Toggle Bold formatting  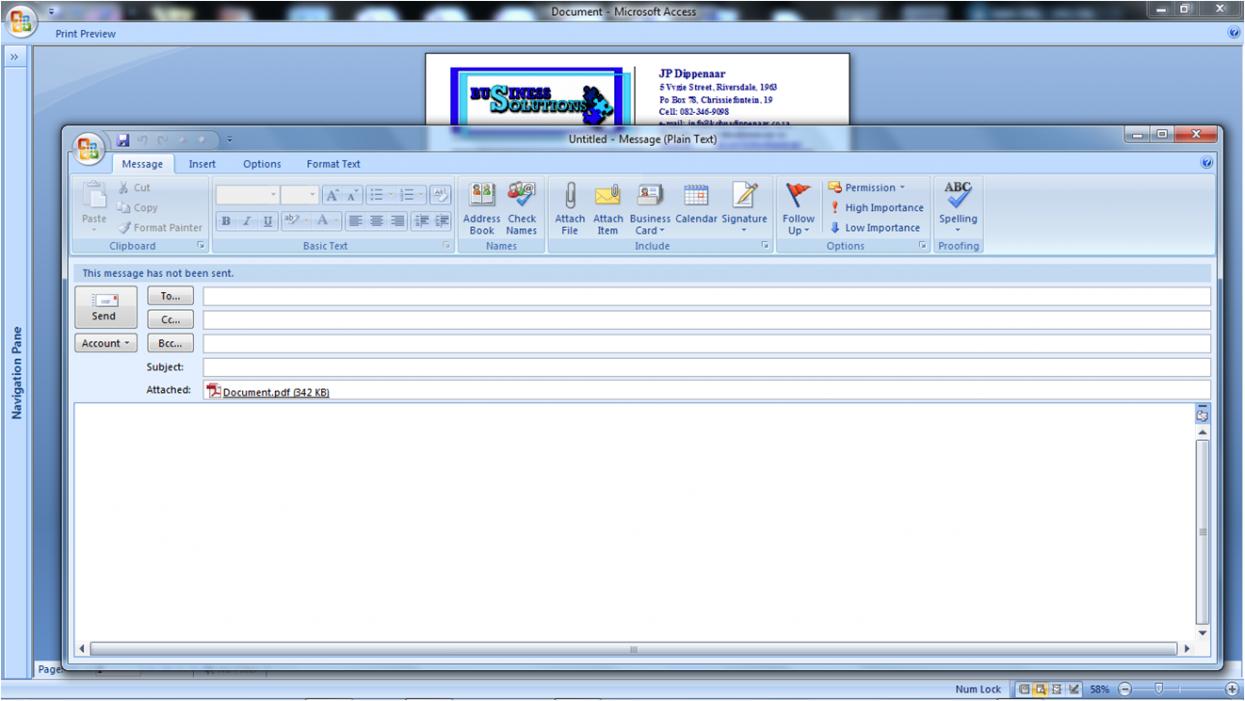tap(226, 220)
